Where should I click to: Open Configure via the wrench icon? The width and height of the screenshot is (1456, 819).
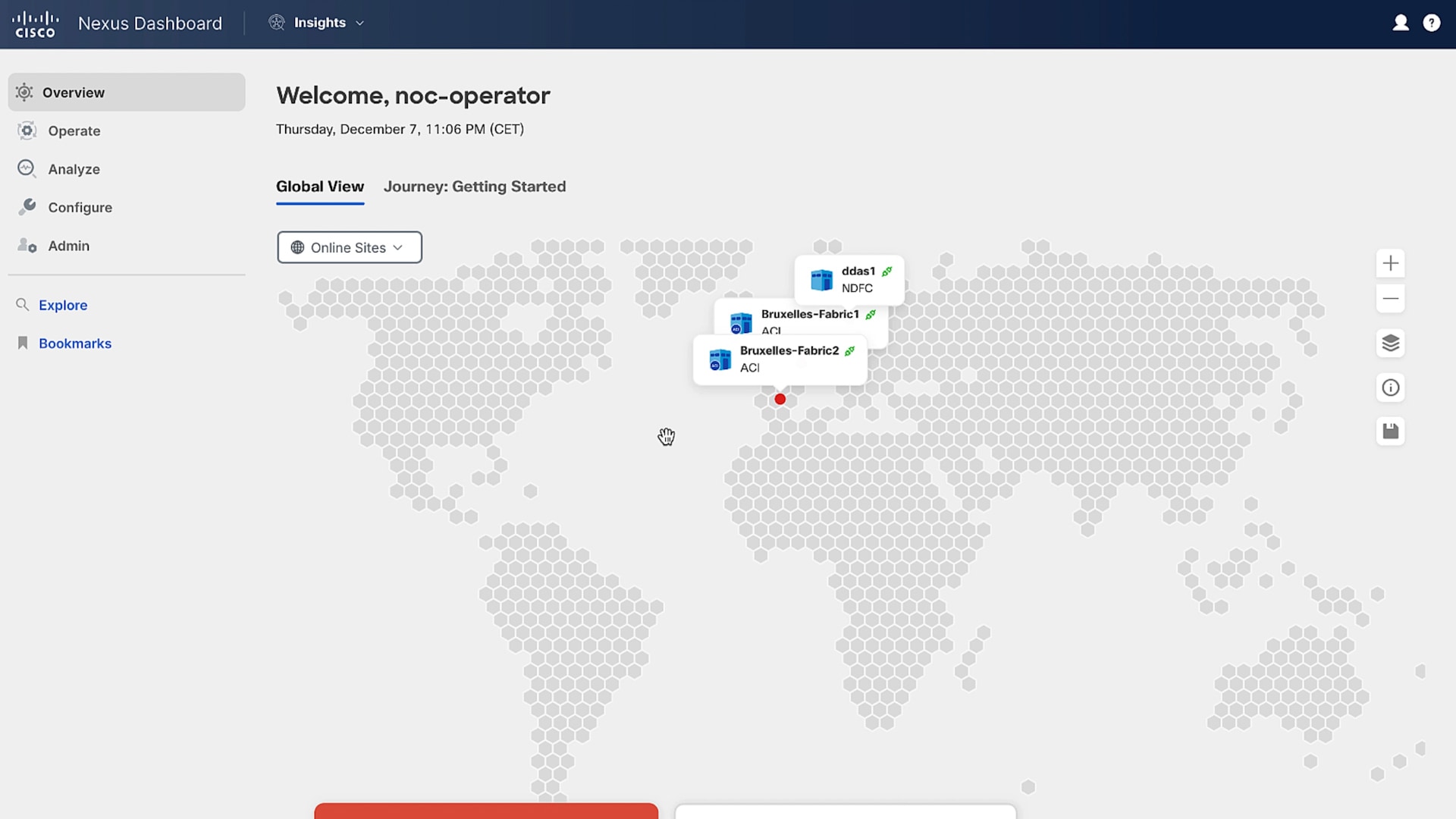tap(27, 207)
